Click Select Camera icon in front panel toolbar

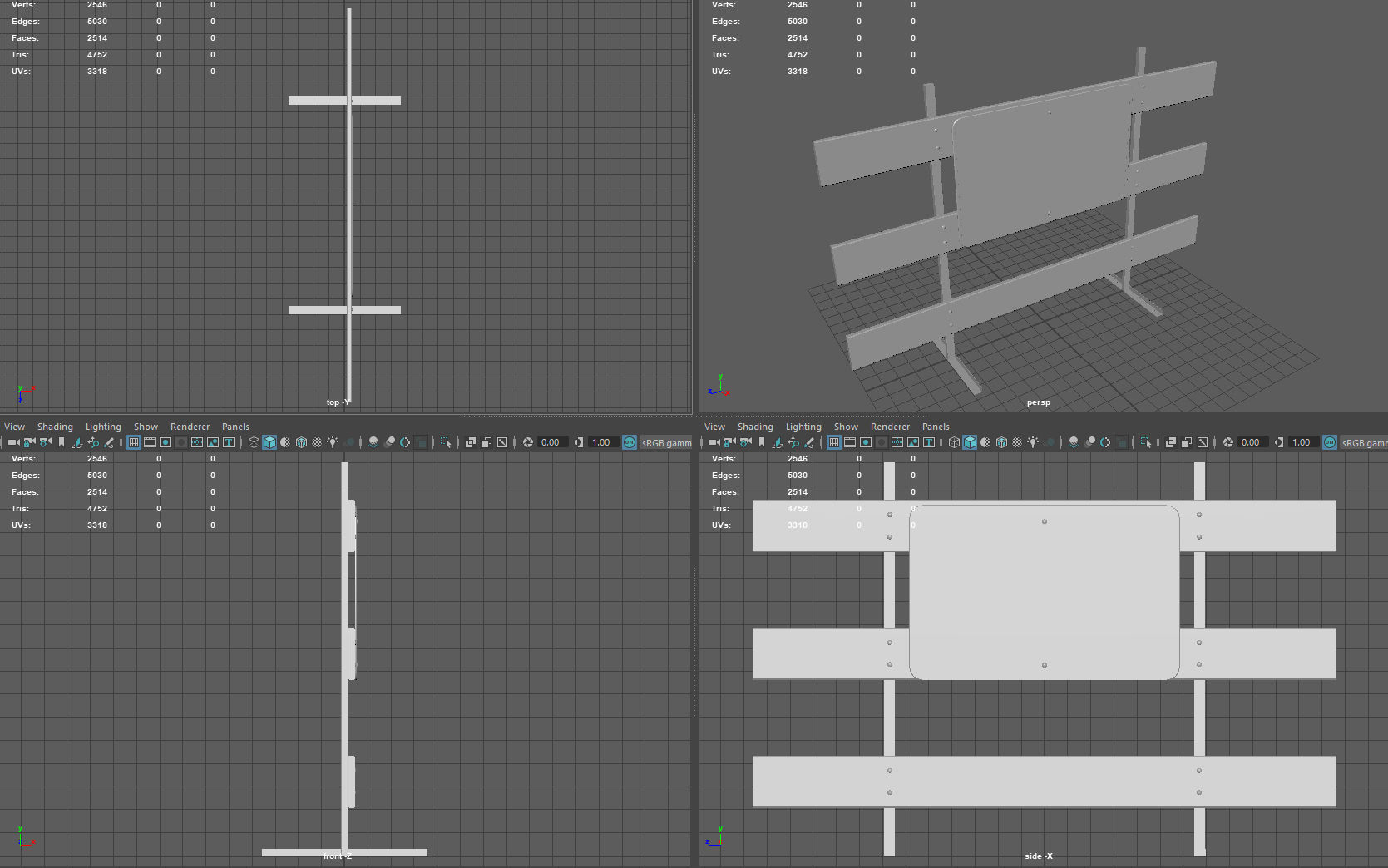point(14,442)
